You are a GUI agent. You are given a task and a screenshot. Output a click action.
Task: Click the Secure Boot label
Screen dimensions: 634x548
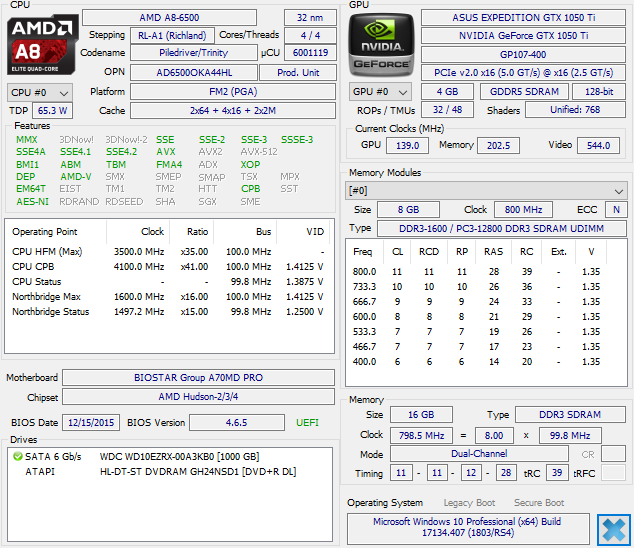(x=539, y=503)
